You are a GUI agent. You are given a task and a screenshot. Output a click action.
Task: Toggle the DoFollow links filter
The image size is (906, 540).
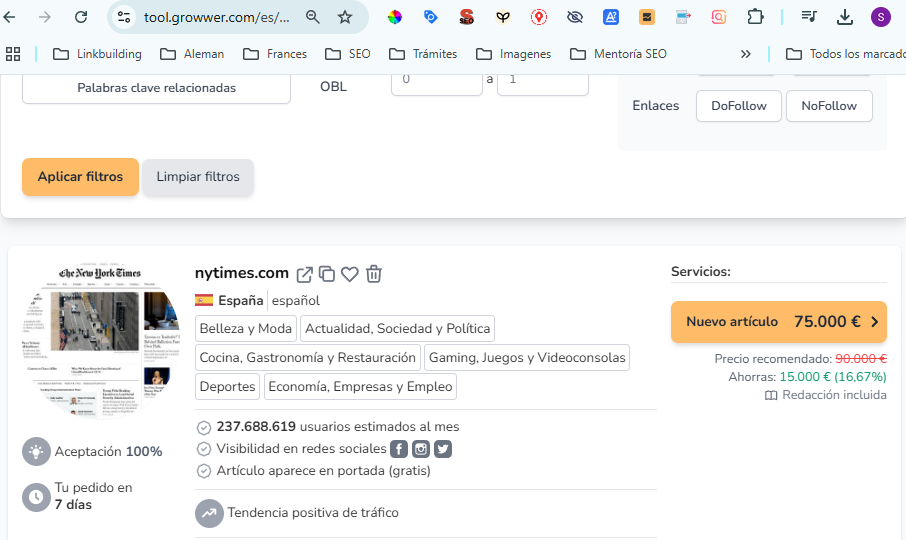[738, 106]
